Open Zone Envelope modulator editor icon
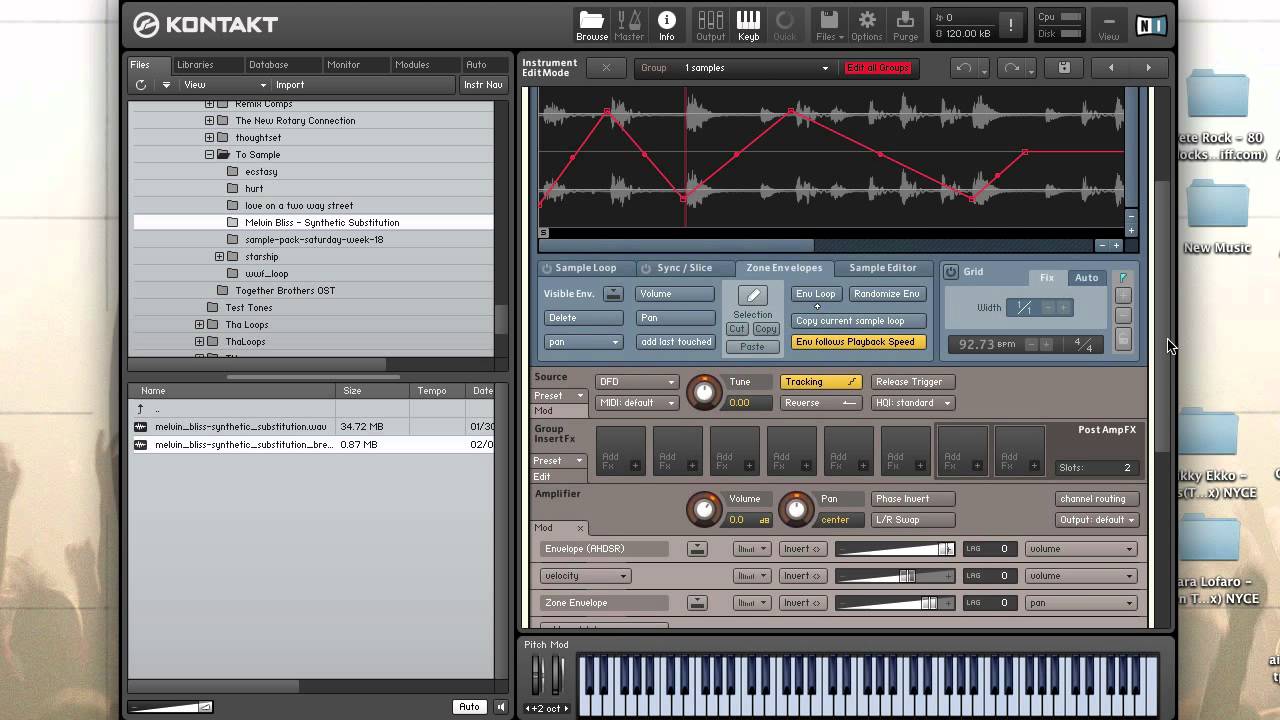This screenshot has height=720, width=1280. [x=697, y=603]
